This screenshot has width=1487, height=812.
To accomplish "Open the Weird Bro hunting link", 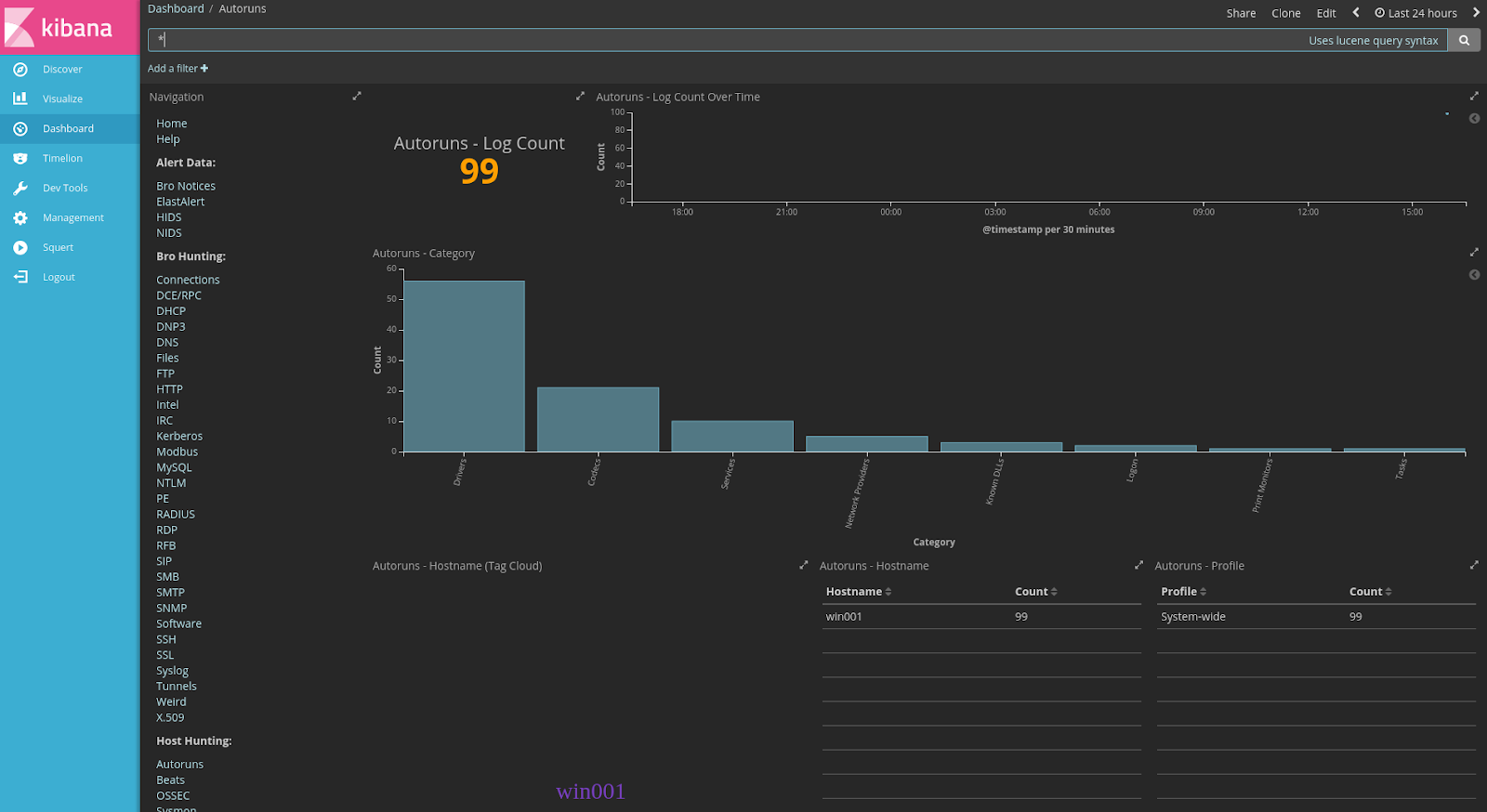I will pos(171,702).
